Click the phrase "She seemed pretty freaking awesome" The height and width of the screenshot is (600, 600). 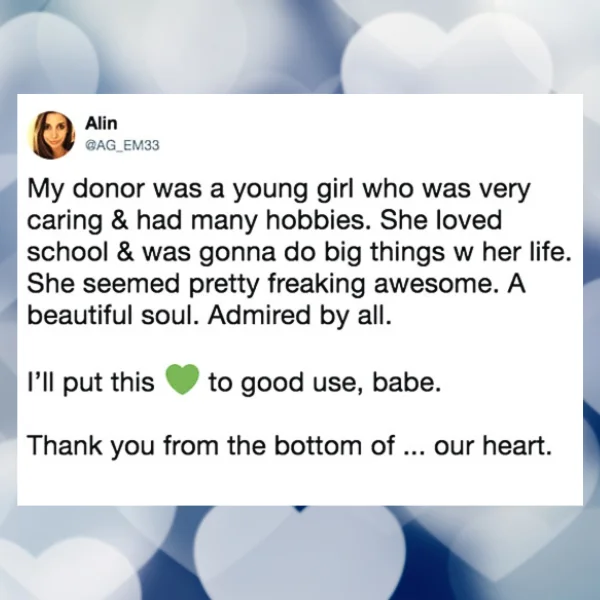(x=260, y=285)
